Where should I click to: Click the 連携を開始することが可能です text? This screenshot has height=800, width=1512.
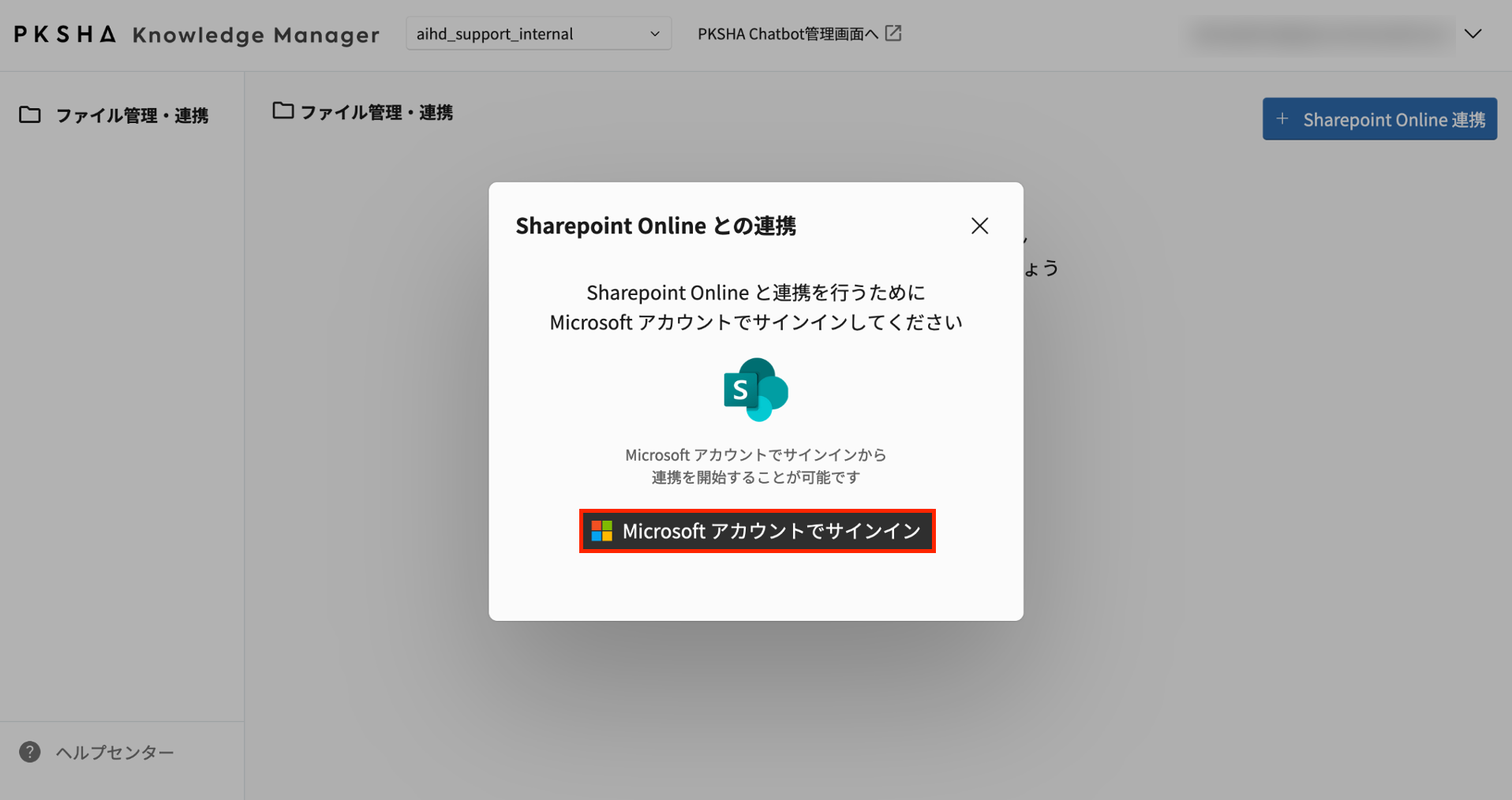[756, 477]
